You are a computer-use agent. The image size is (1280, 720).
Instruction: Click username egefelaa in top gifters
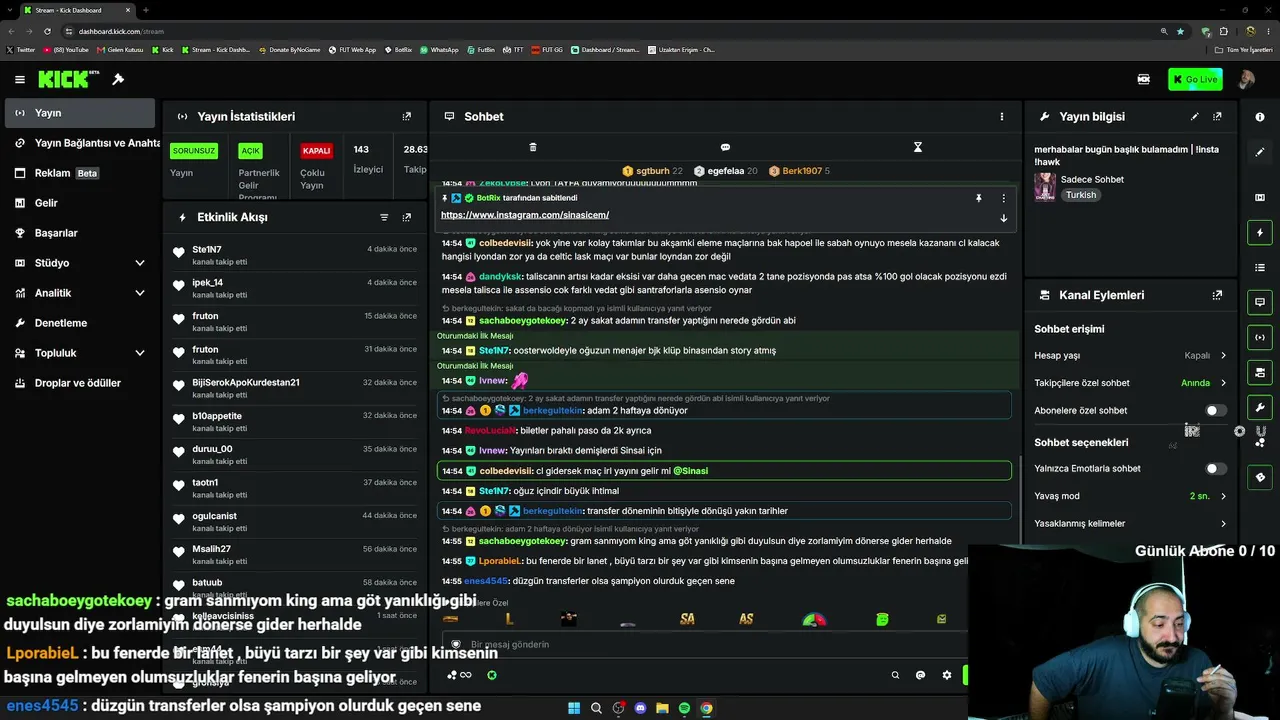(726, 171)
